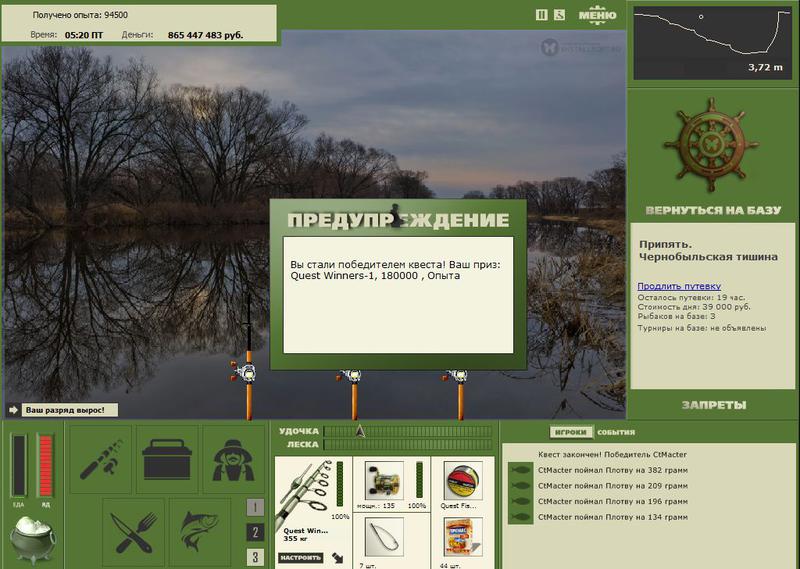Click the middle fishing rod reel on the water
This screenshot has height=569, width=800.
pyautogui.click(x=349, y=377)
